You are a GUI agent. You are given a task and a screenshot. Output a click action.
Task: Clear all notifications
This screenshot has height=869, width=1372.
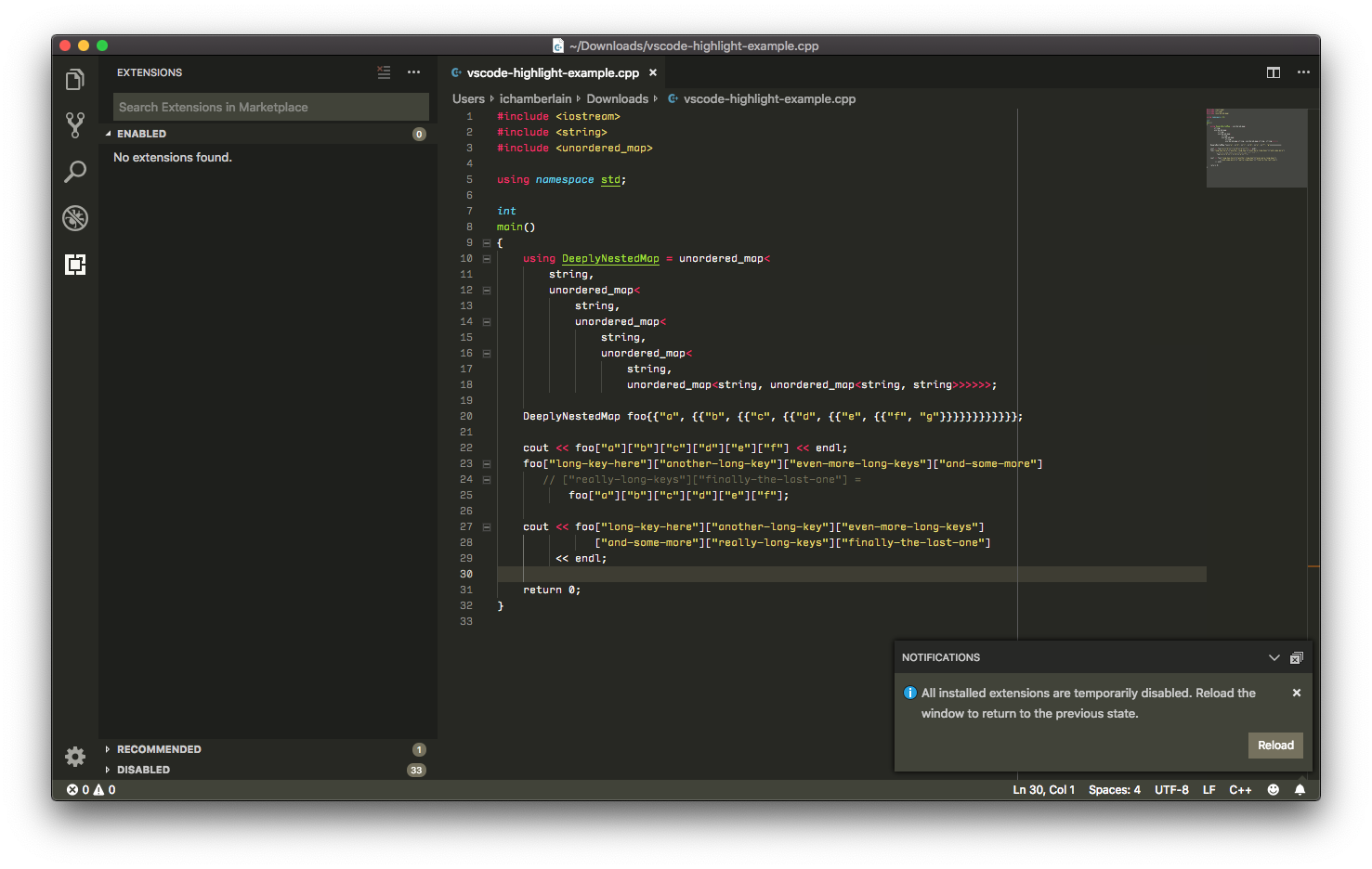click(1297, 657)
